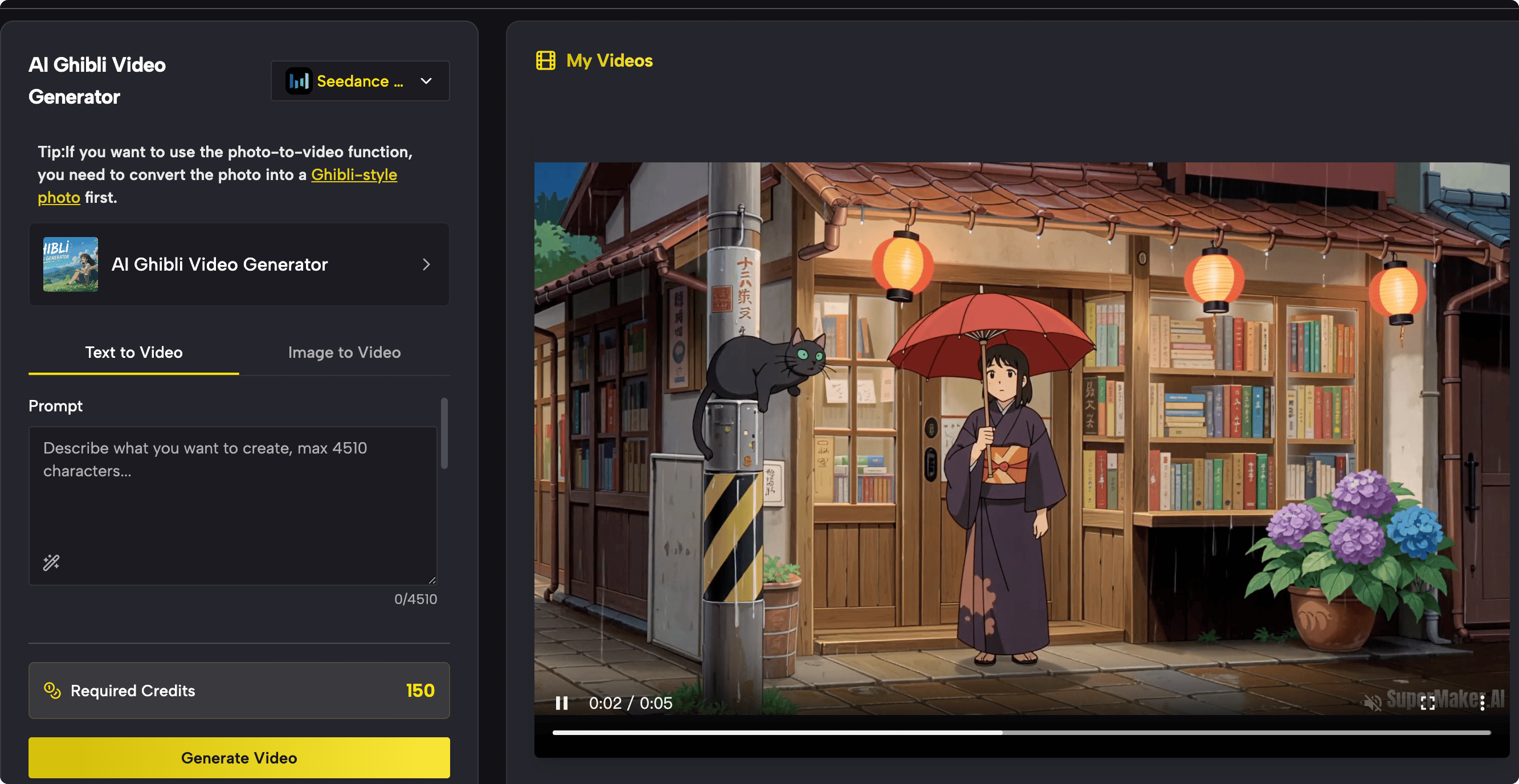Click the Ghibli generator thumbnail image
1519x784 pixels.
click(x=71, y=264)
